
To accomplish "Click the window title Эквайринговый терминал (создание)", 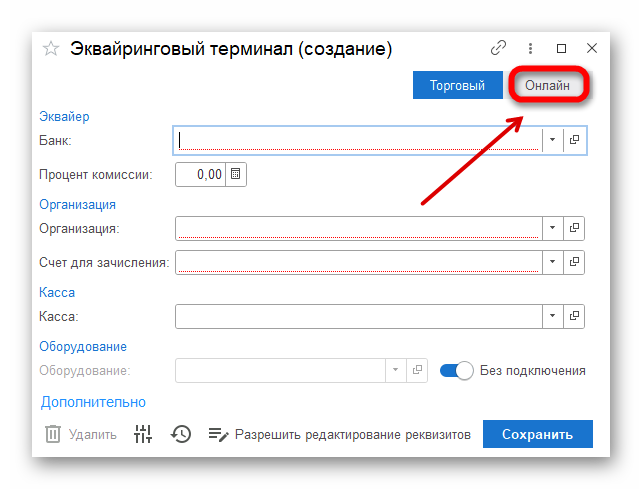I will (231, 49).
